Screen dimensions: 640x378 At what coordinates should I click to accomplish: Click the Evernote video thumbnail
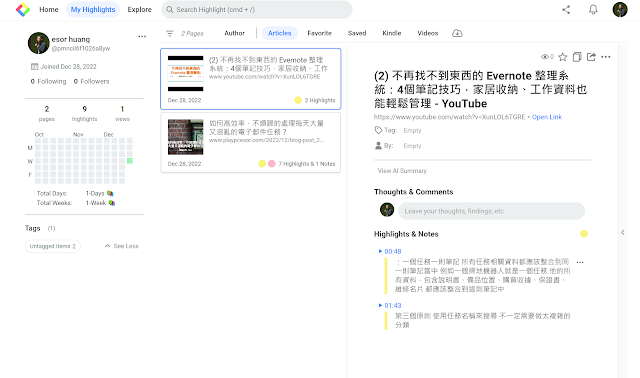(185, 73)
